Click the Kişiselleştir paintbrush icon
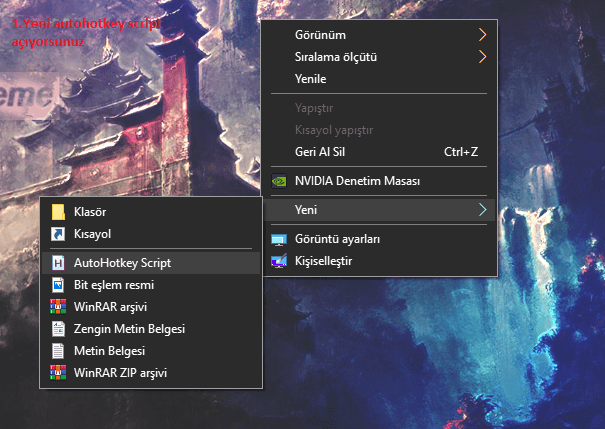Viewport: 605px width, 429px height. [279, 261]
